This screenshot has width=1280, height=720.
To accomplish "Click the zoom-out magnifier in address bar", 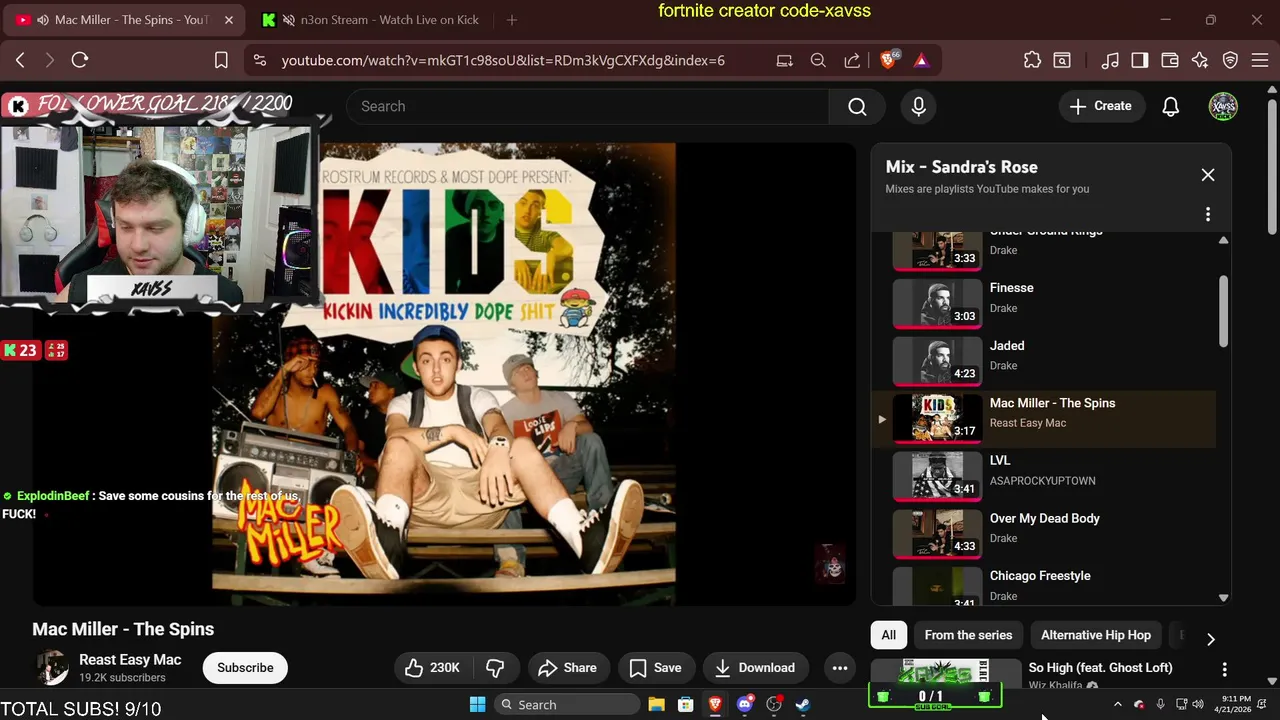I will [x=818, y=60].
